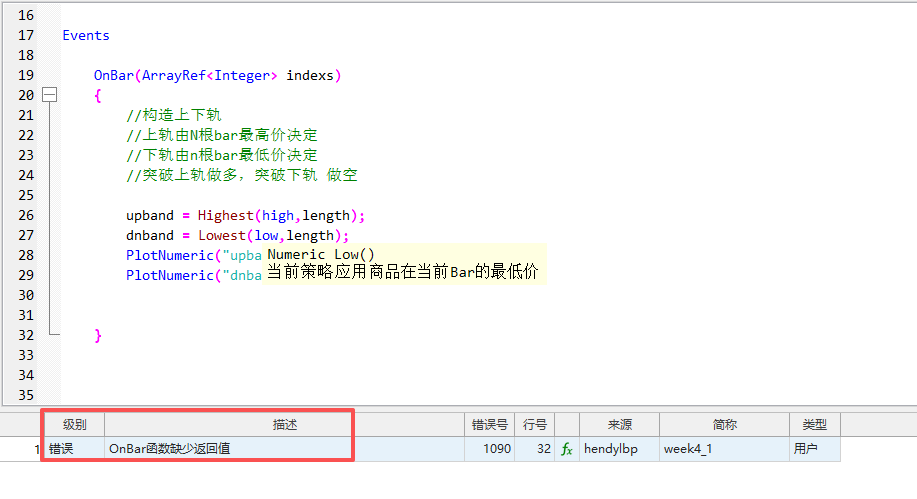Sort by 错误号 column header
The image size is (917, 499).
point(490,425)
